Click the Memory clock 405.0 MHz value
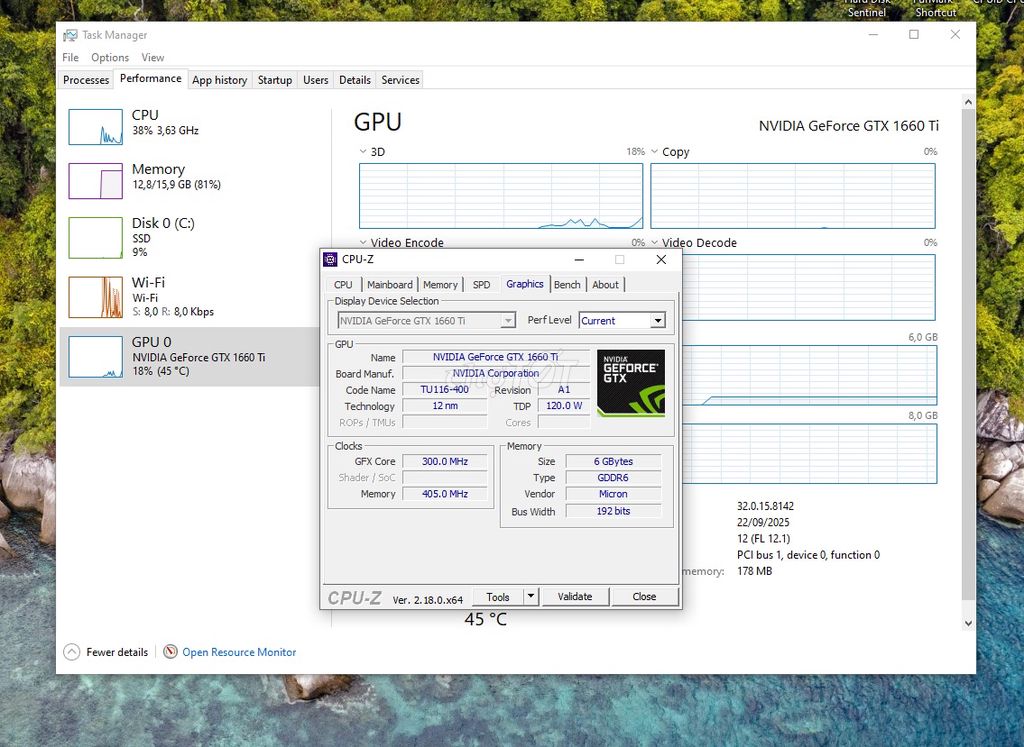Screen dimensions: 1024x747 coord(445,494)
